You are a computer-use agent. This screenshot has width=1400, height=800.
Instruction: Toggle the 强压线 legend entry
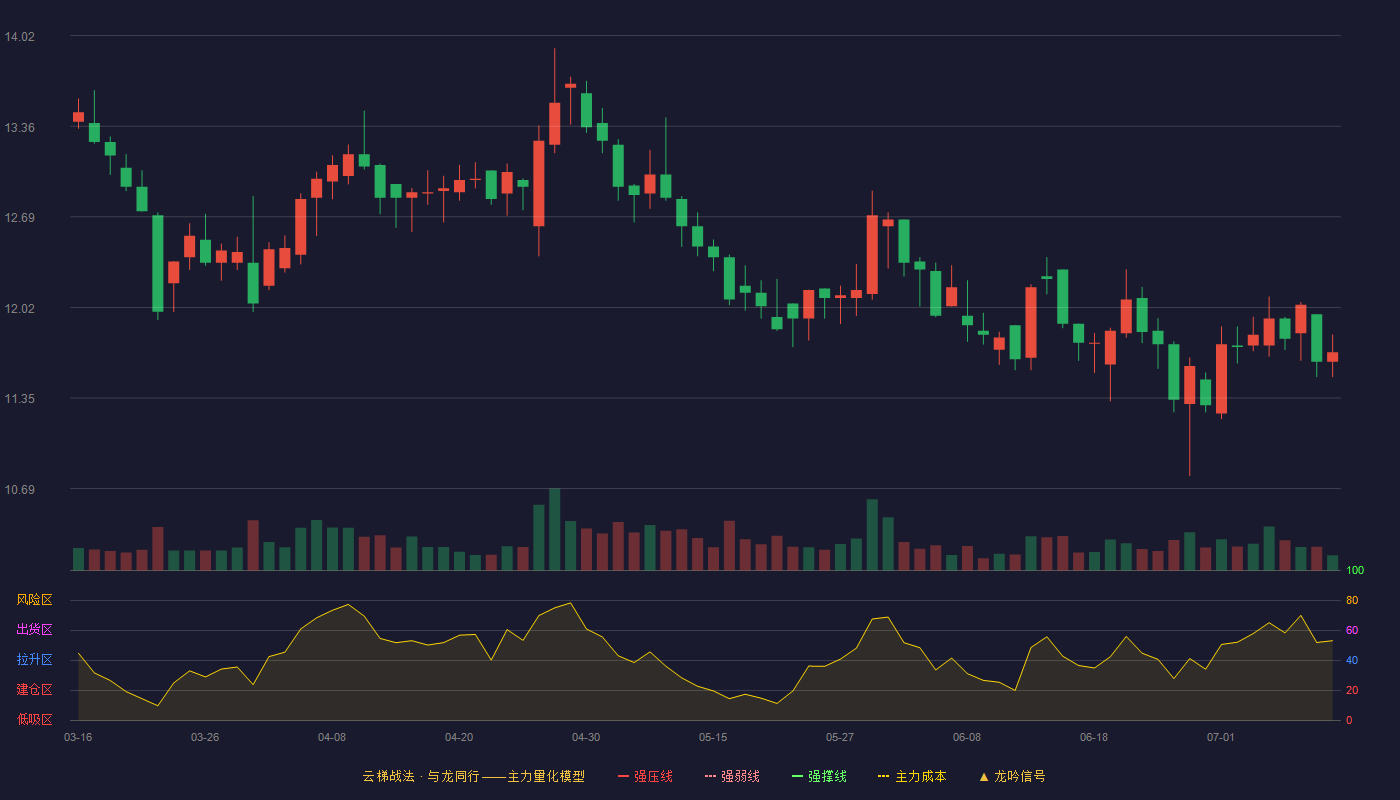click(645, 776)
